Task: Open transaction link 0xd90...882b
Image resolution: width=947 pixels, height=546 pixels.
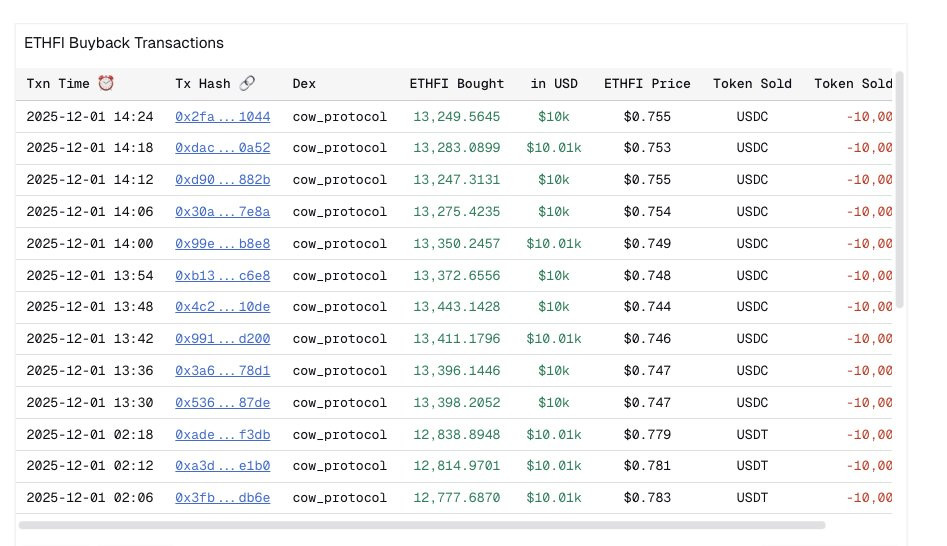Action: pos(222,180)
